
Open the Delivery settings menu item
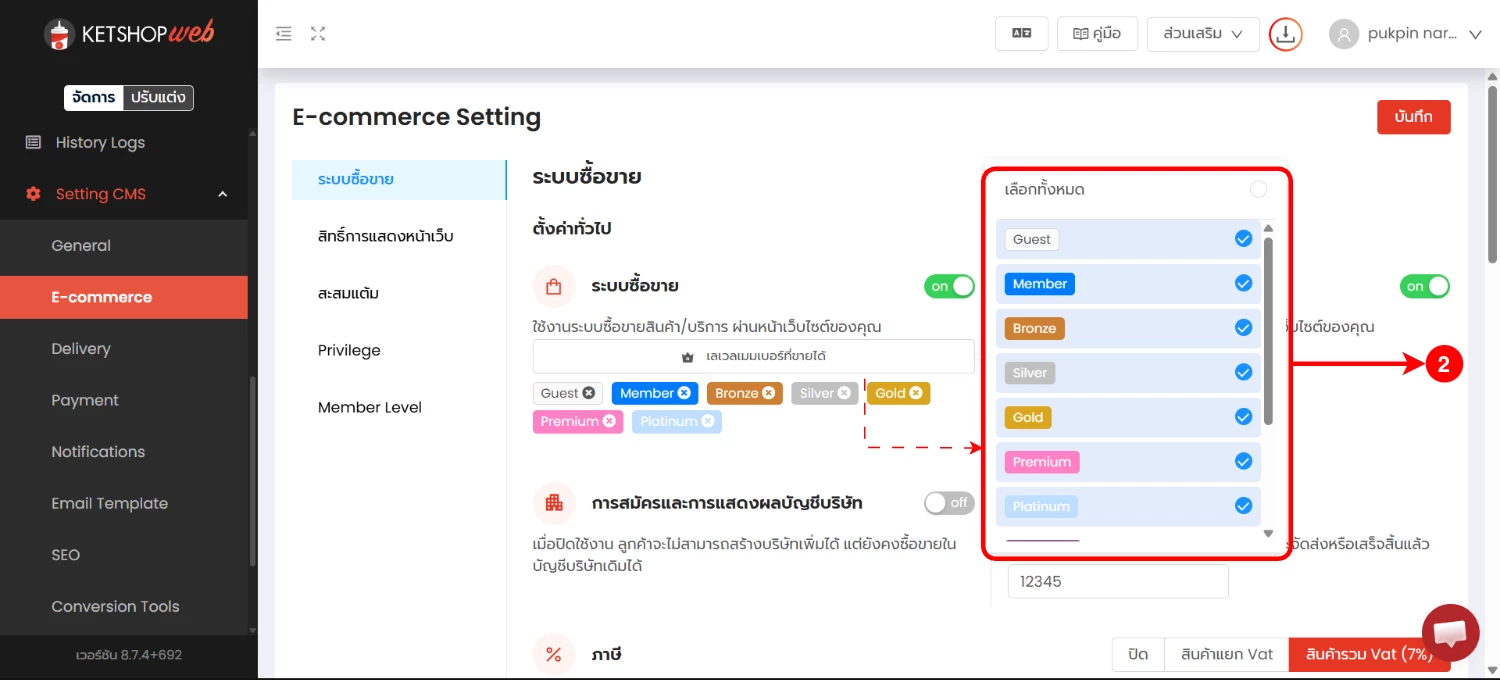[81, 349]
